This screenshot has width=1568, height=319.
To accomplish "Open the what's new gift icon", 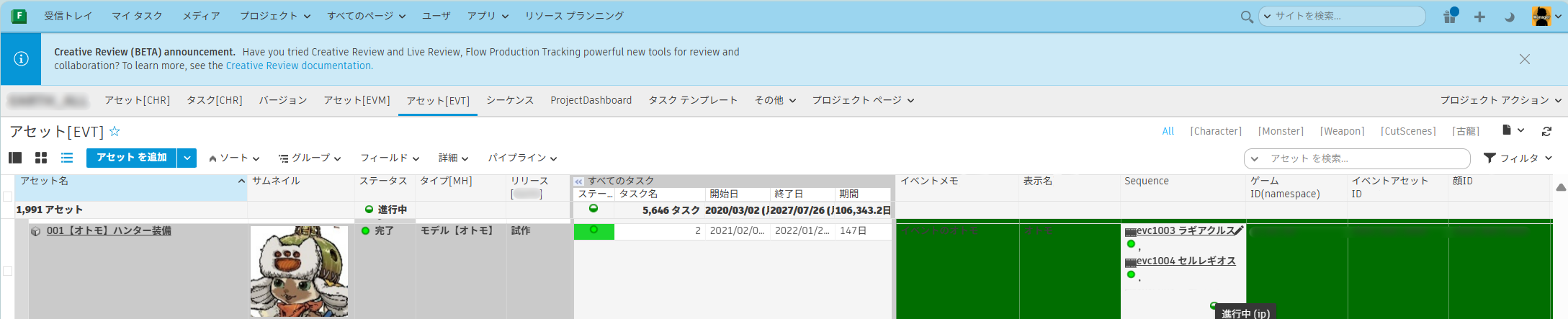I will [x=1449, y=17].
